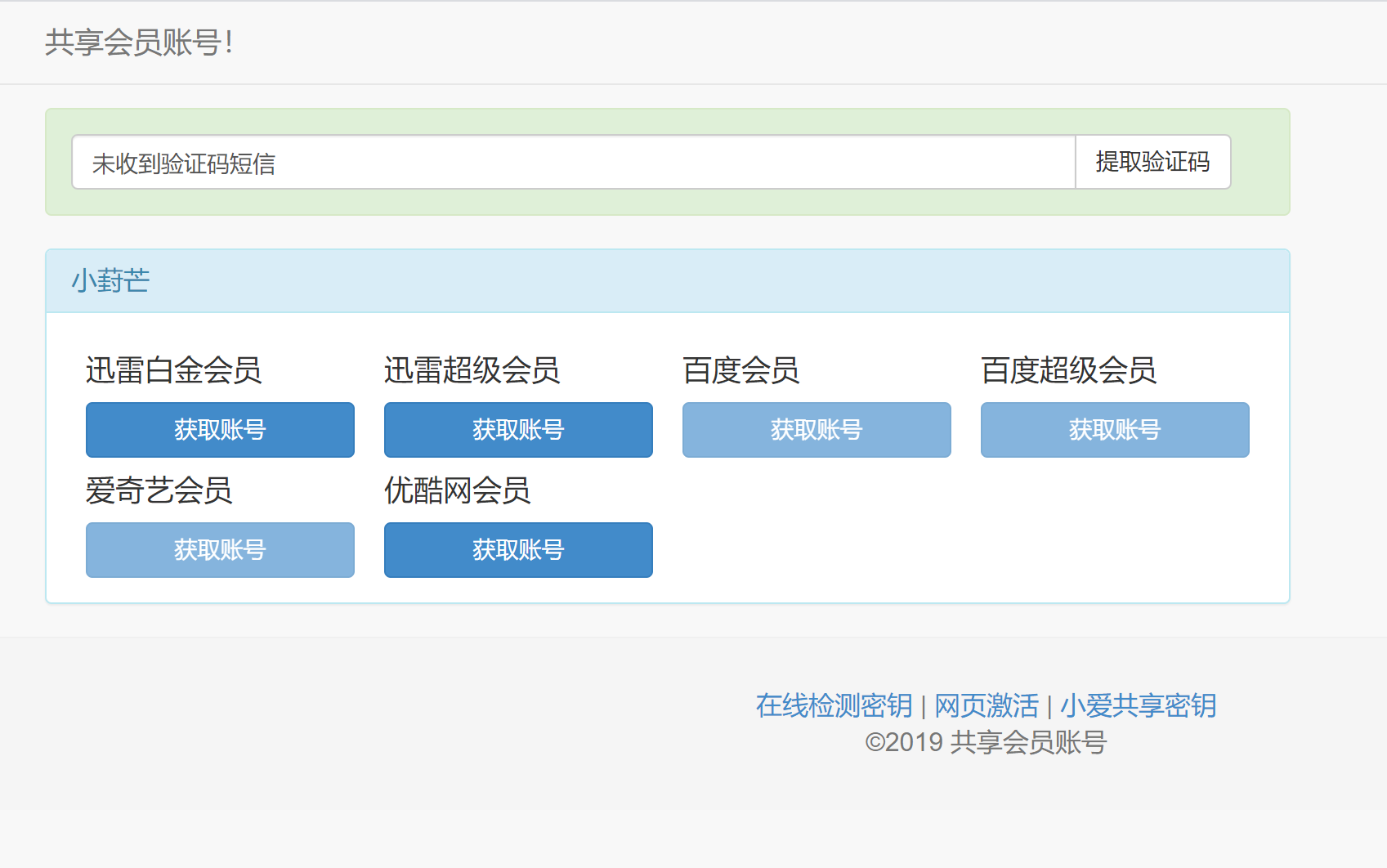
Task: Click 获取账号 below 百度超级会员
Action: pos(1115,430)
